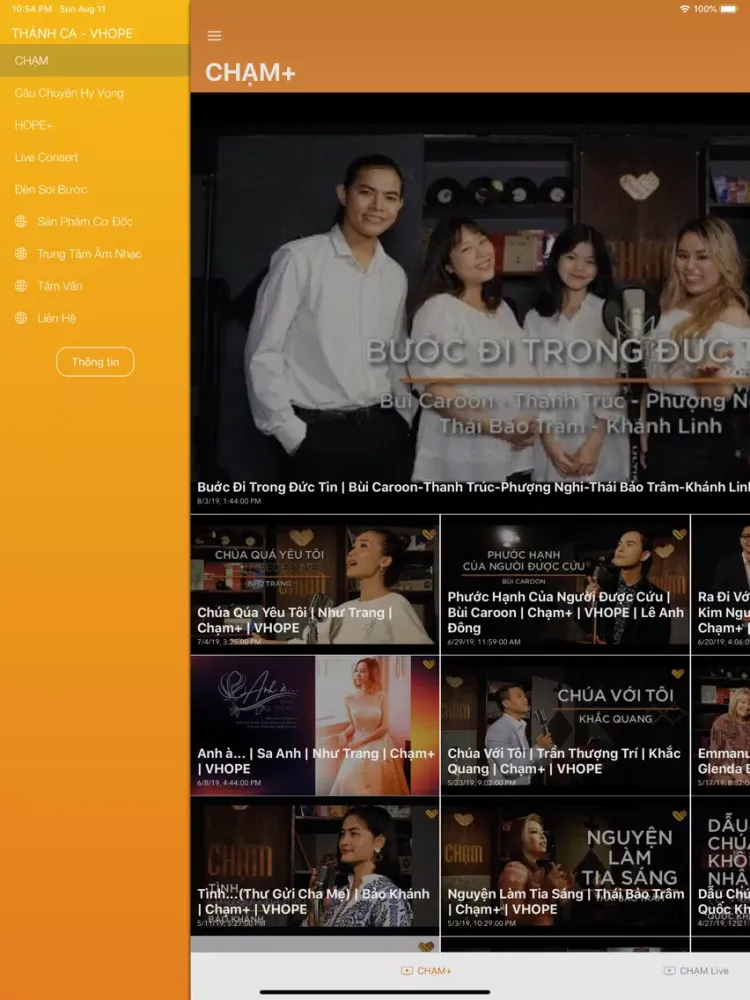Open Anh à... Sa Anh video
The image size is (750, 1000).
coord(314,725)
